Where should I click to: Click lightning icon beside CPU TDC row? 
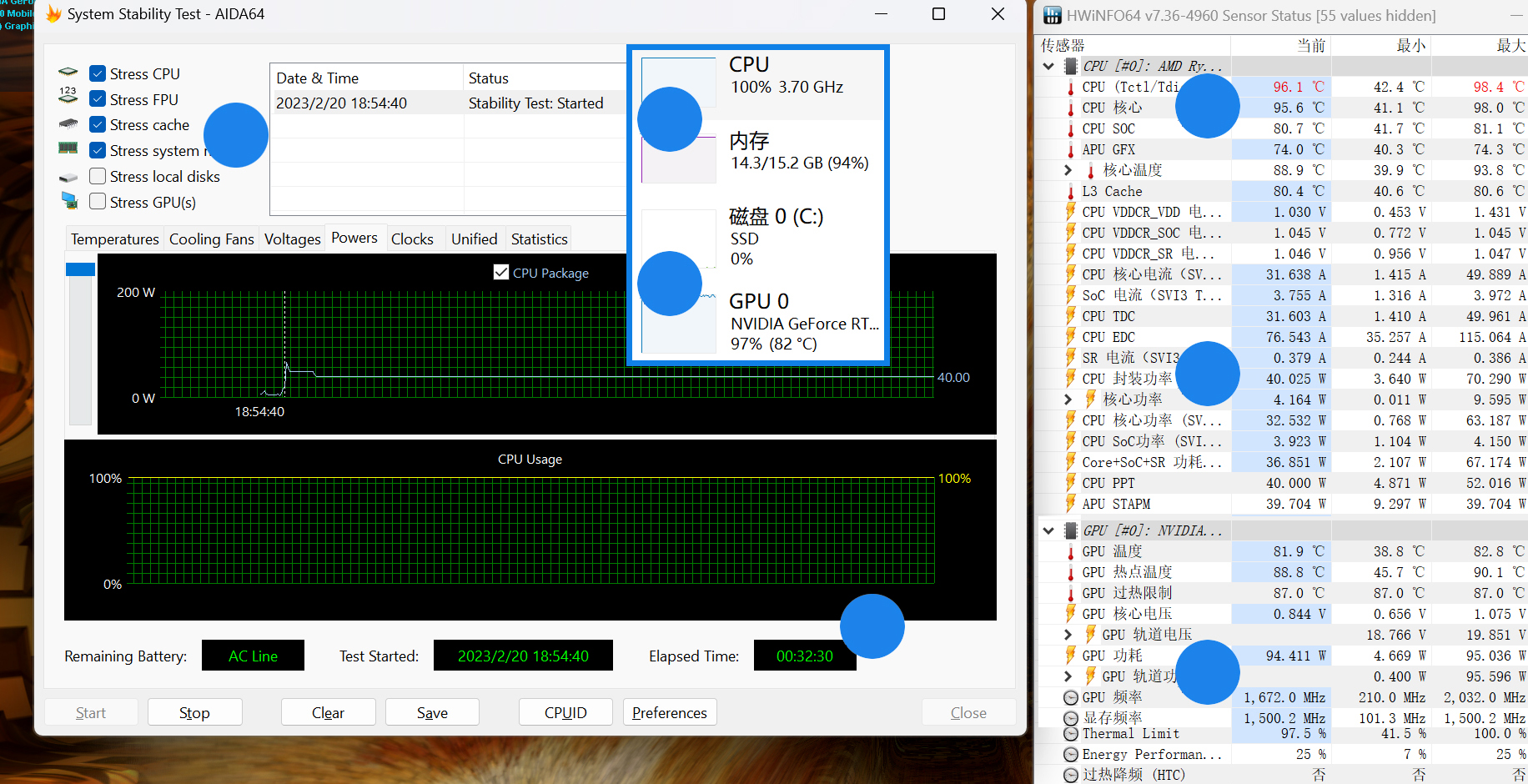coord(1071,316)
